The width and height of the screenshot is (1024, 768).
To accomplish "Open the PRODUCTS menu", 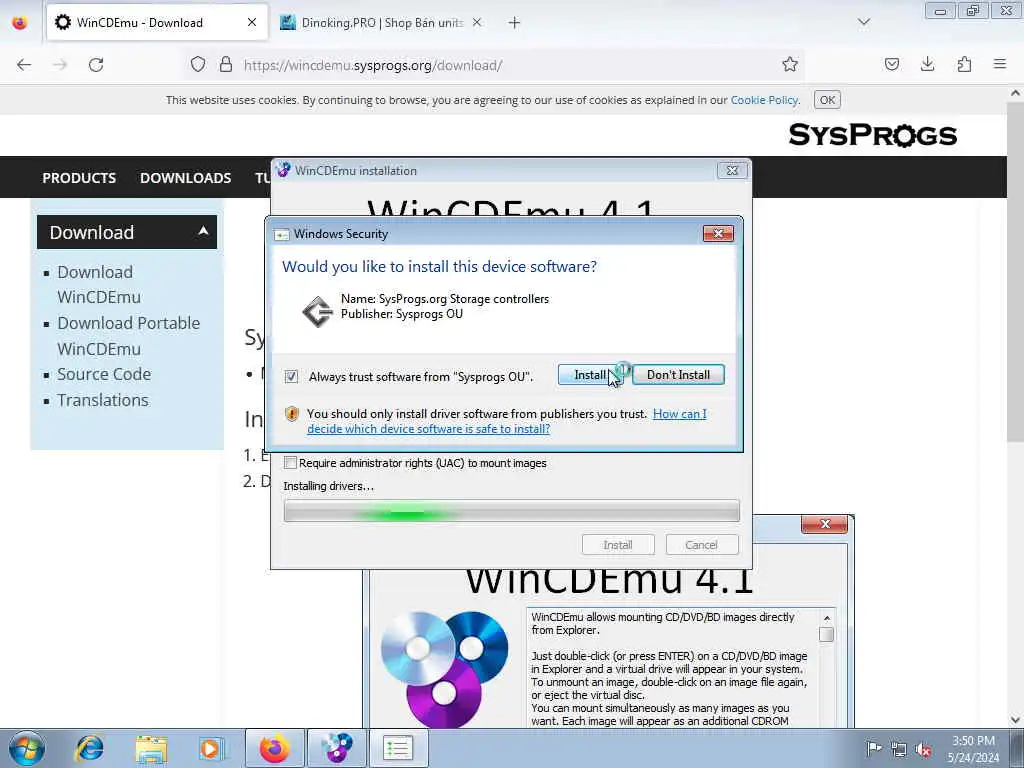I will point(79,178).
